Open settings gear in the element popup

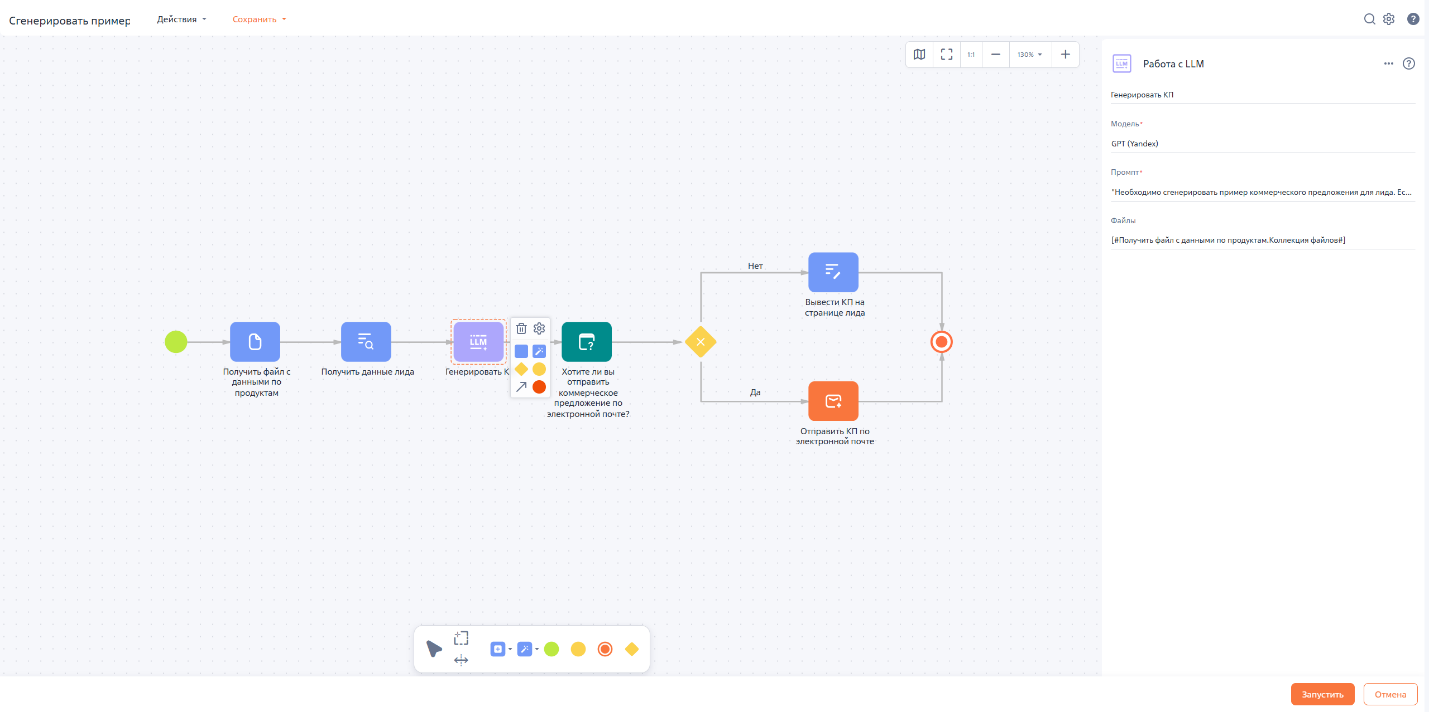(x=539, y=328)
